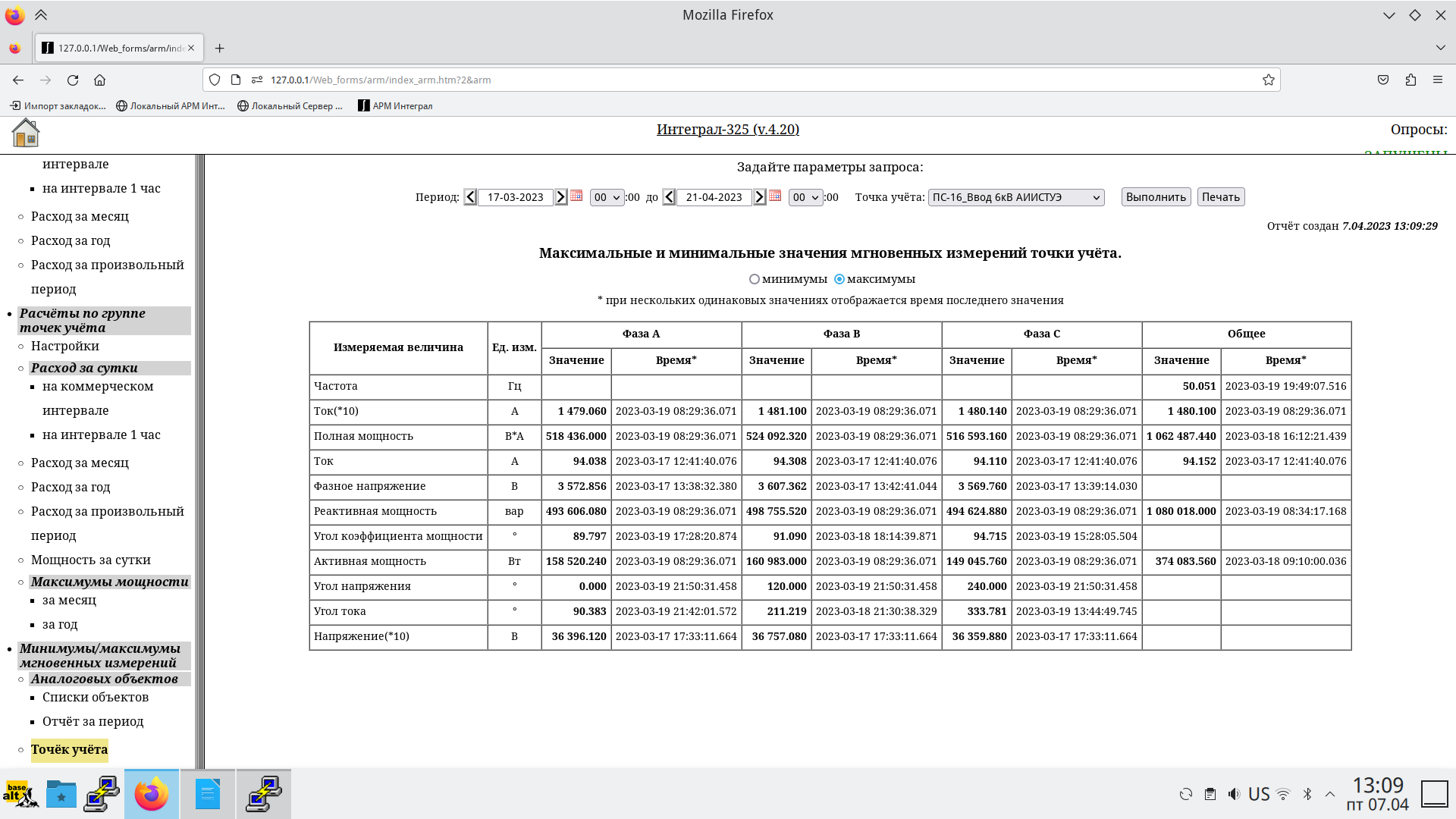Click the Активная мощность row label

[x=370, y=562]
